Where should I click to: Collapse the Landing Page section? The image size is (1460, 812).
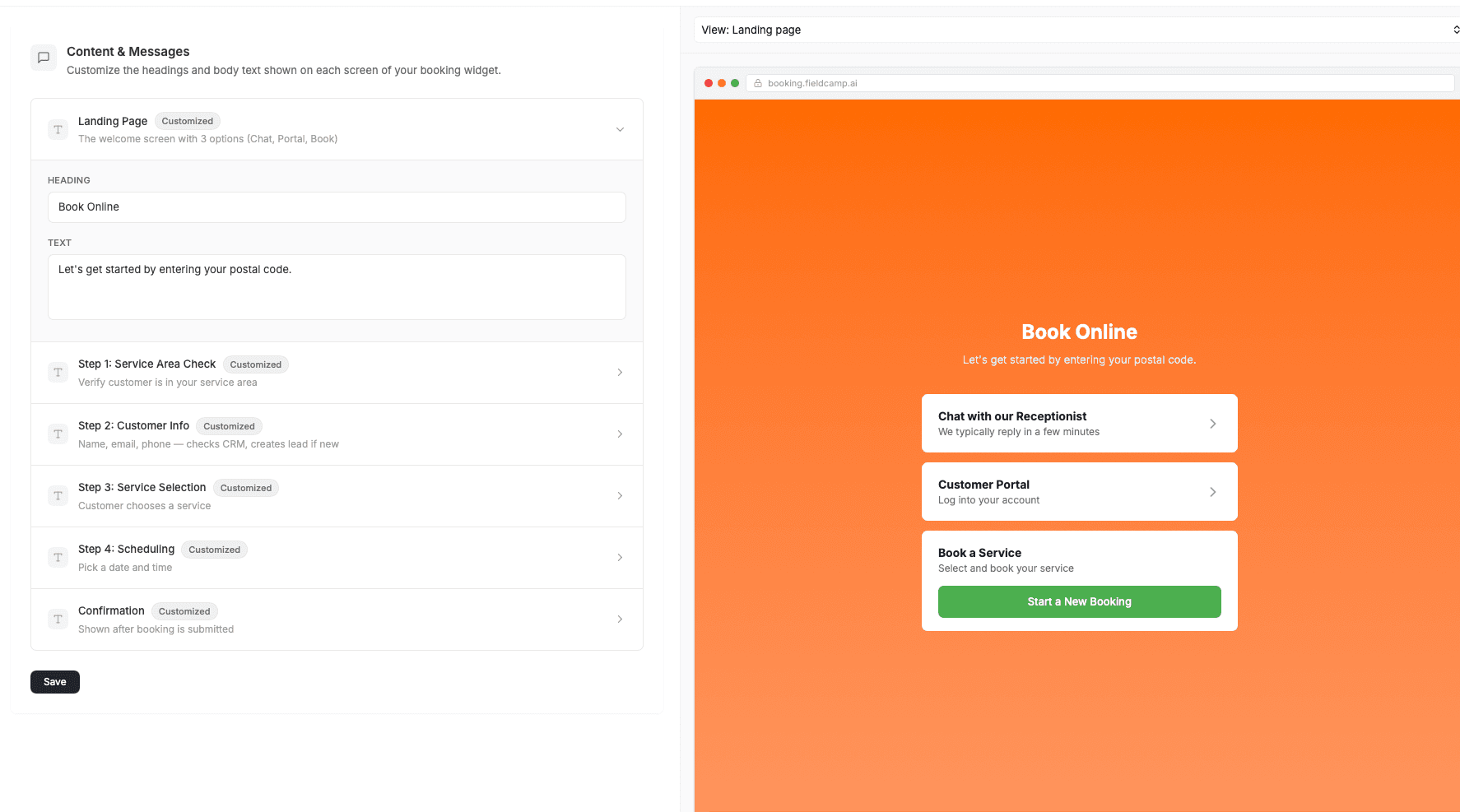620,129
